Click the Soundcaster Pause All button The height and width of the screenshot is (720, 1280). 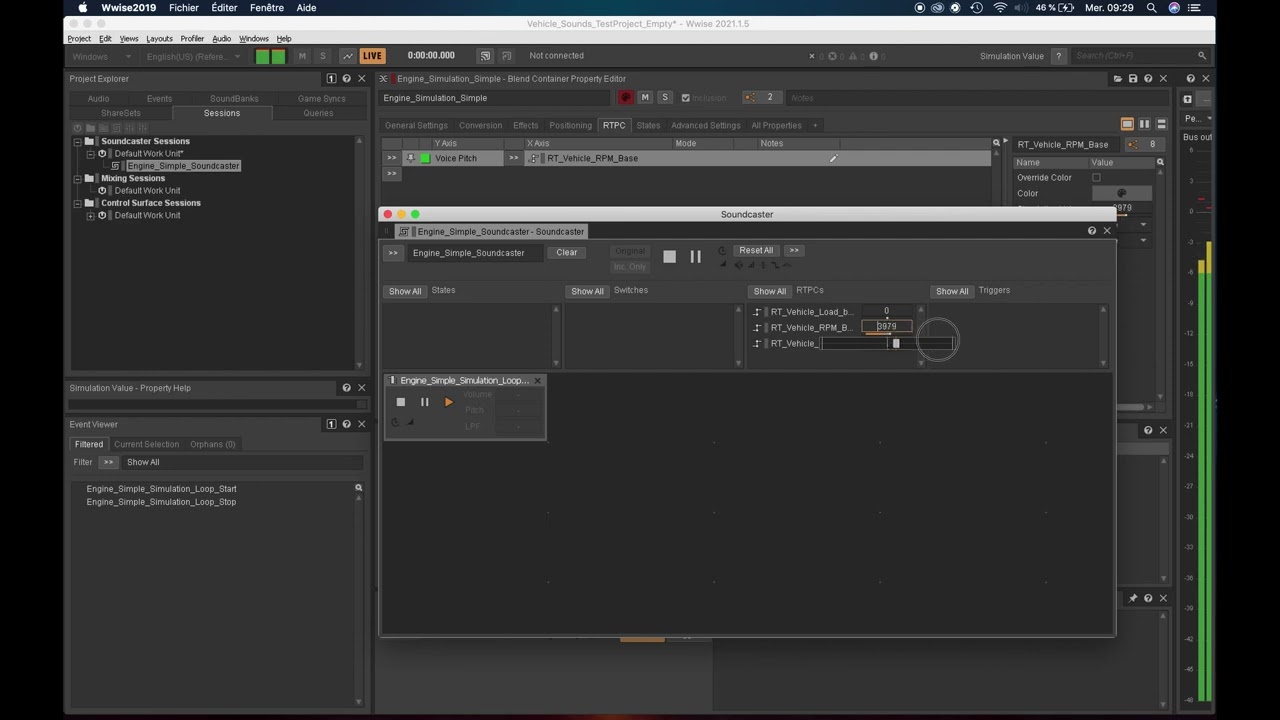point(695,257)
